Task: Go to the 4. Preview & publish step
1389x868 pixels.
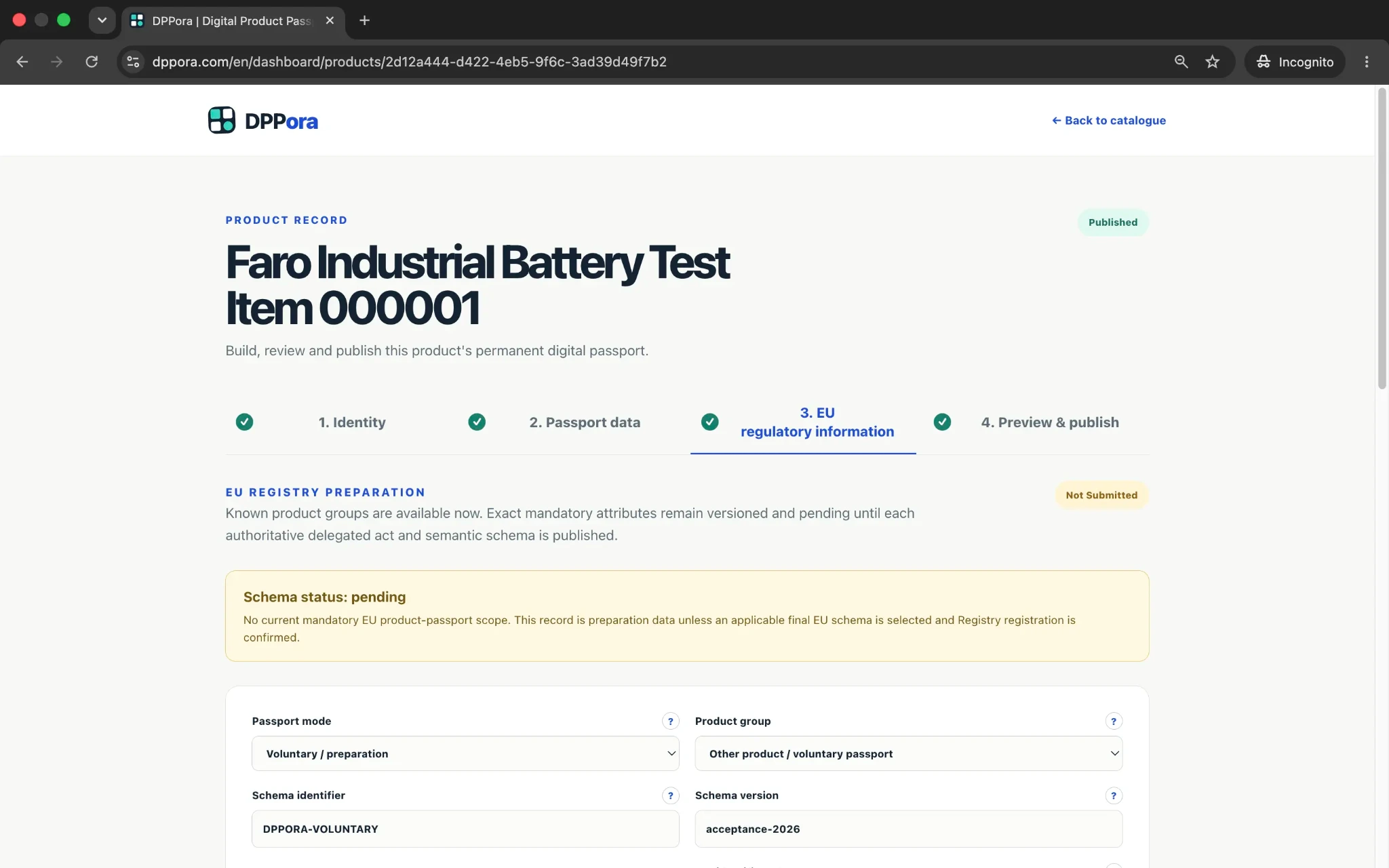Action: point(1050,422)
